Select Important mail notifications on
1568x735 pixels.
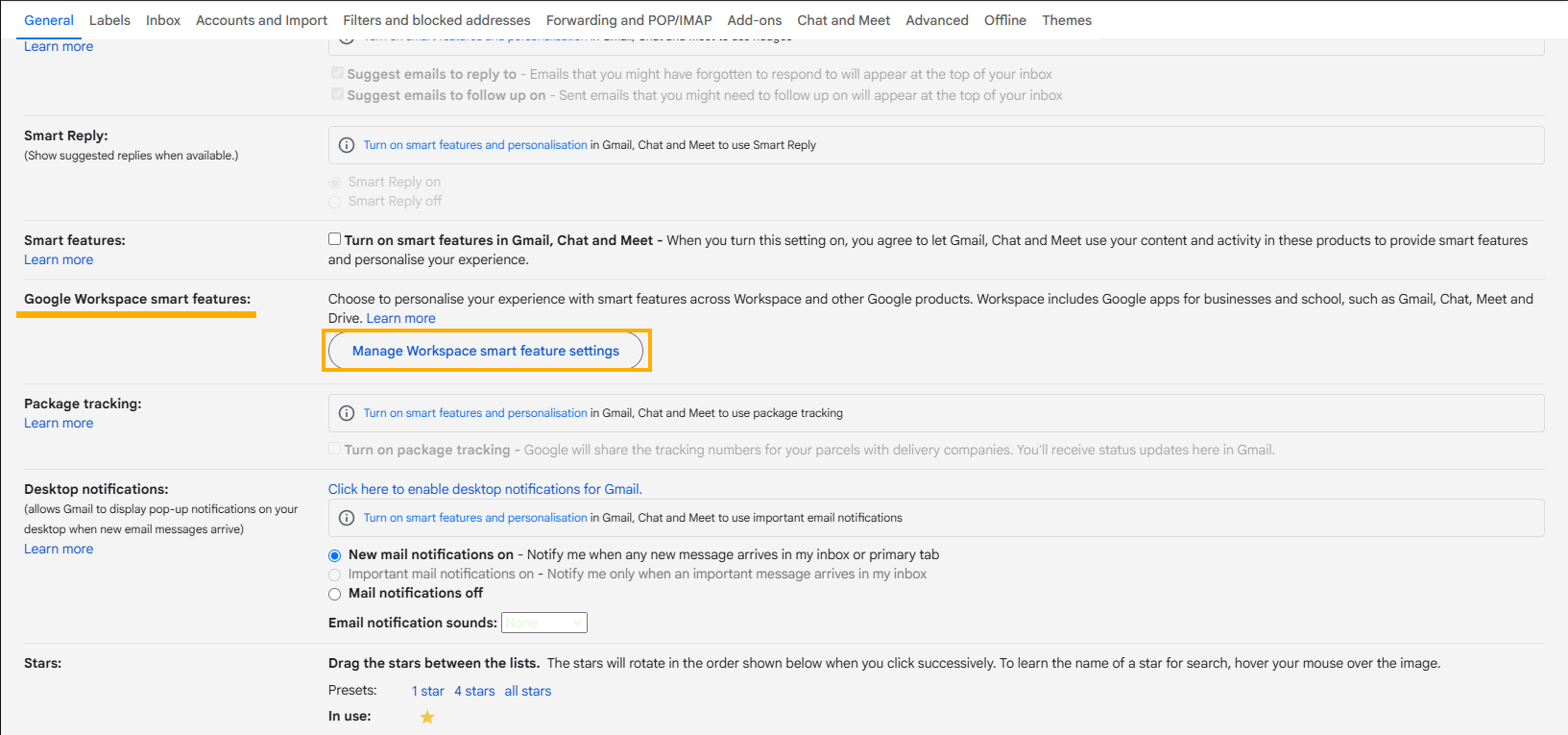(x=334, y=575)
